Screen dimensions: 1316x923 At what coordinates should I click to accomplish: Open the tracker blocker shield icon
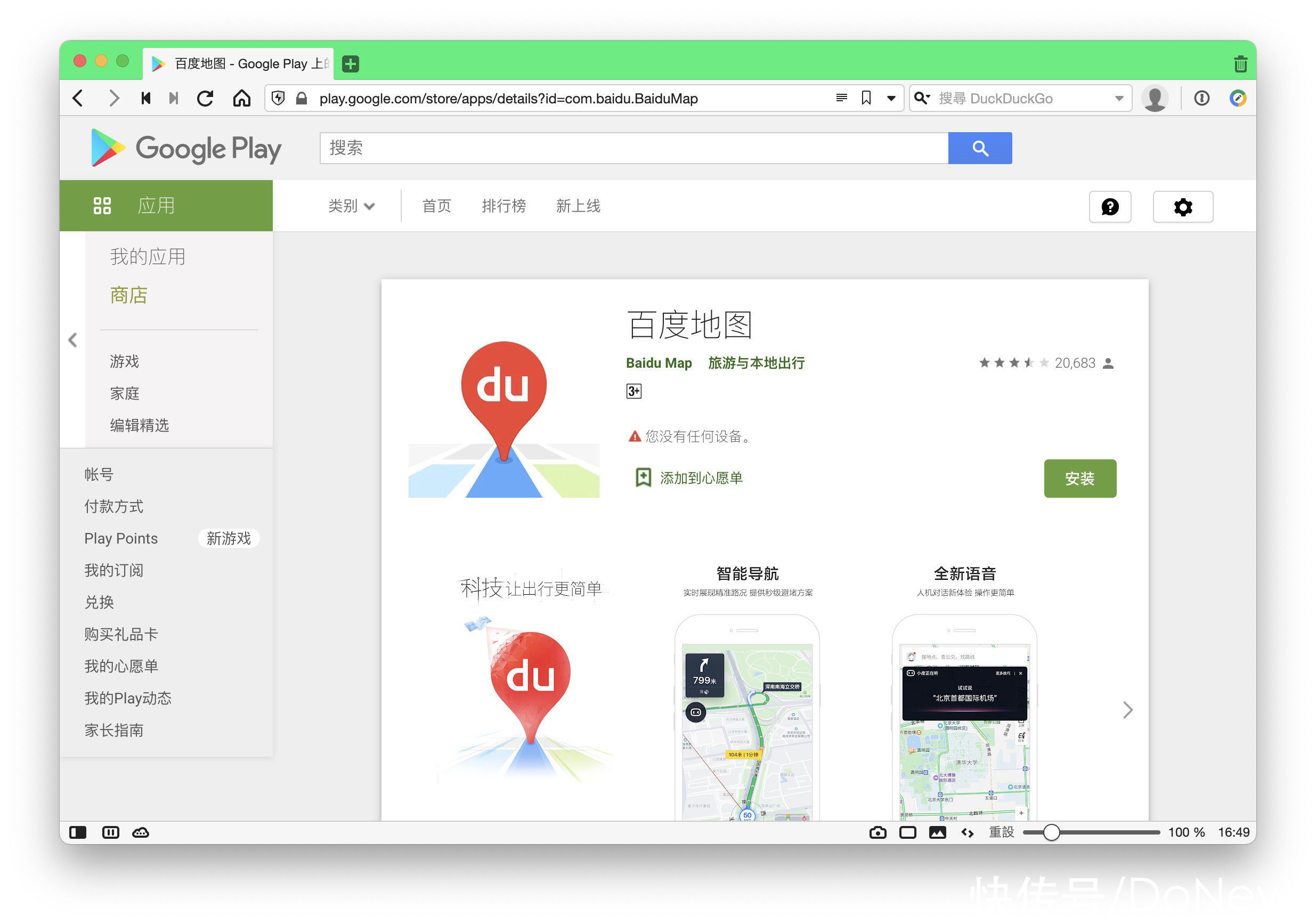coord(278,98)
